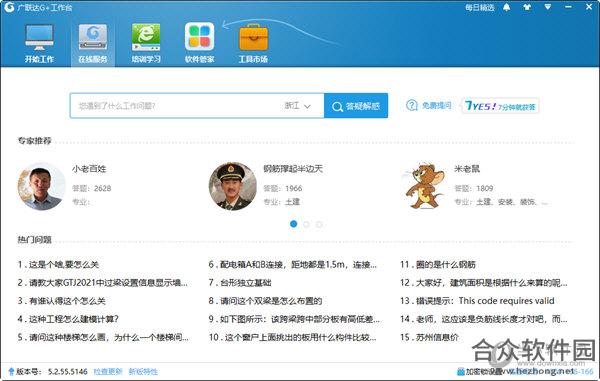
Task: Open question 12 about 建筑面积
Action: click(484, 283)
